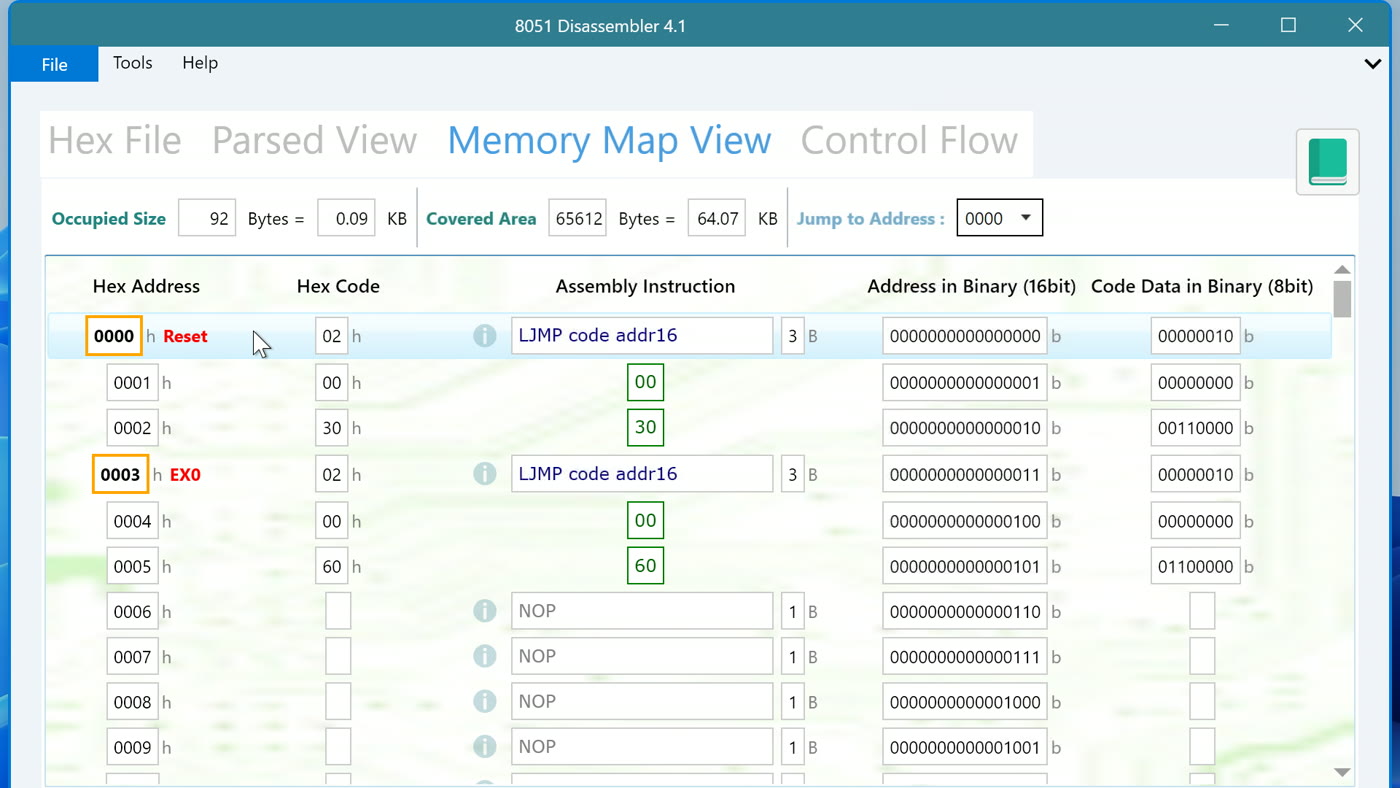Click green operand box 00 at 0001
This screenshot has height=788, width=1400.
point(646,382)
